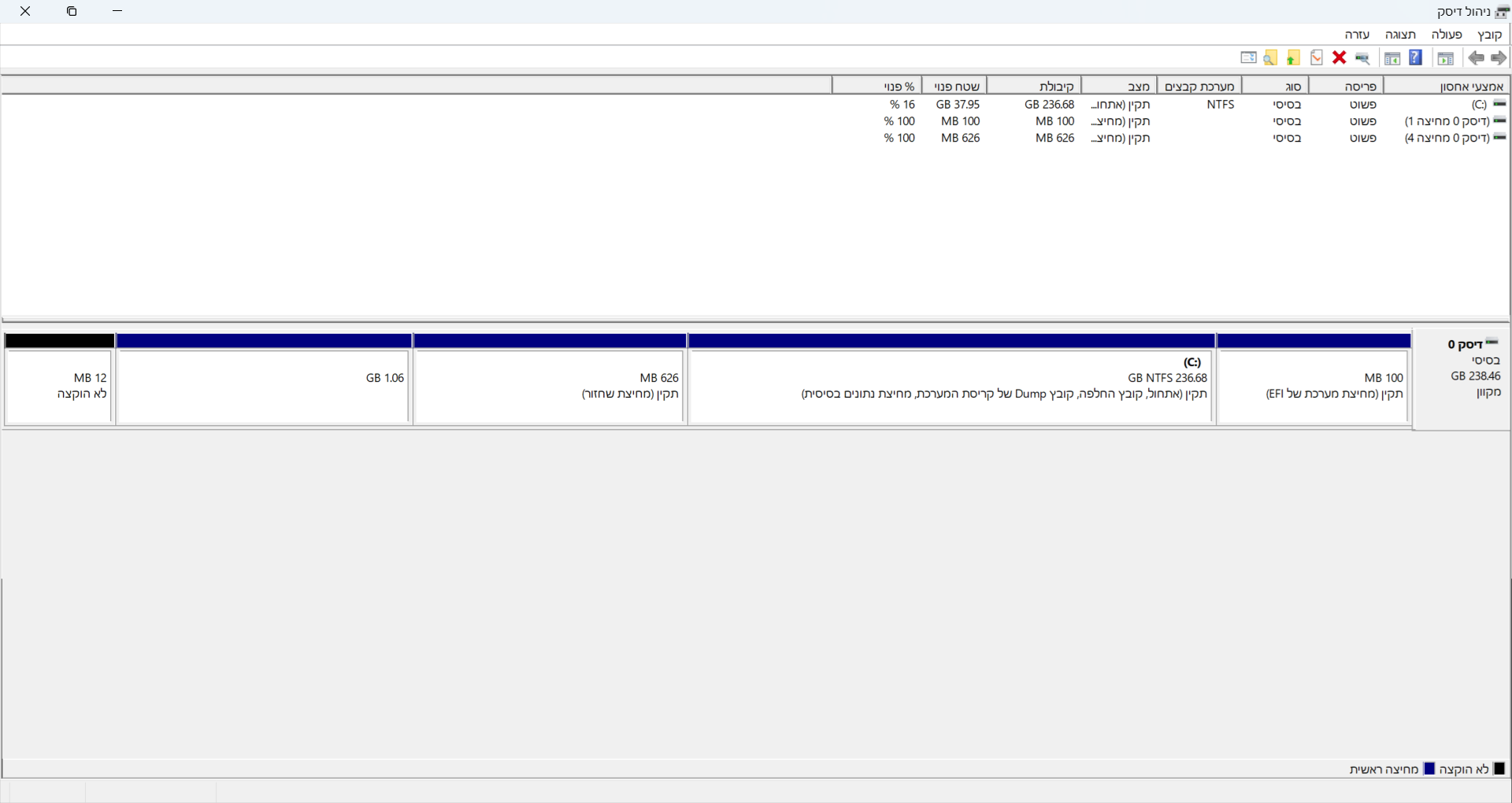
Task: Select the (C:) NTFS 236.68 GB partition block
Action: 951,379
